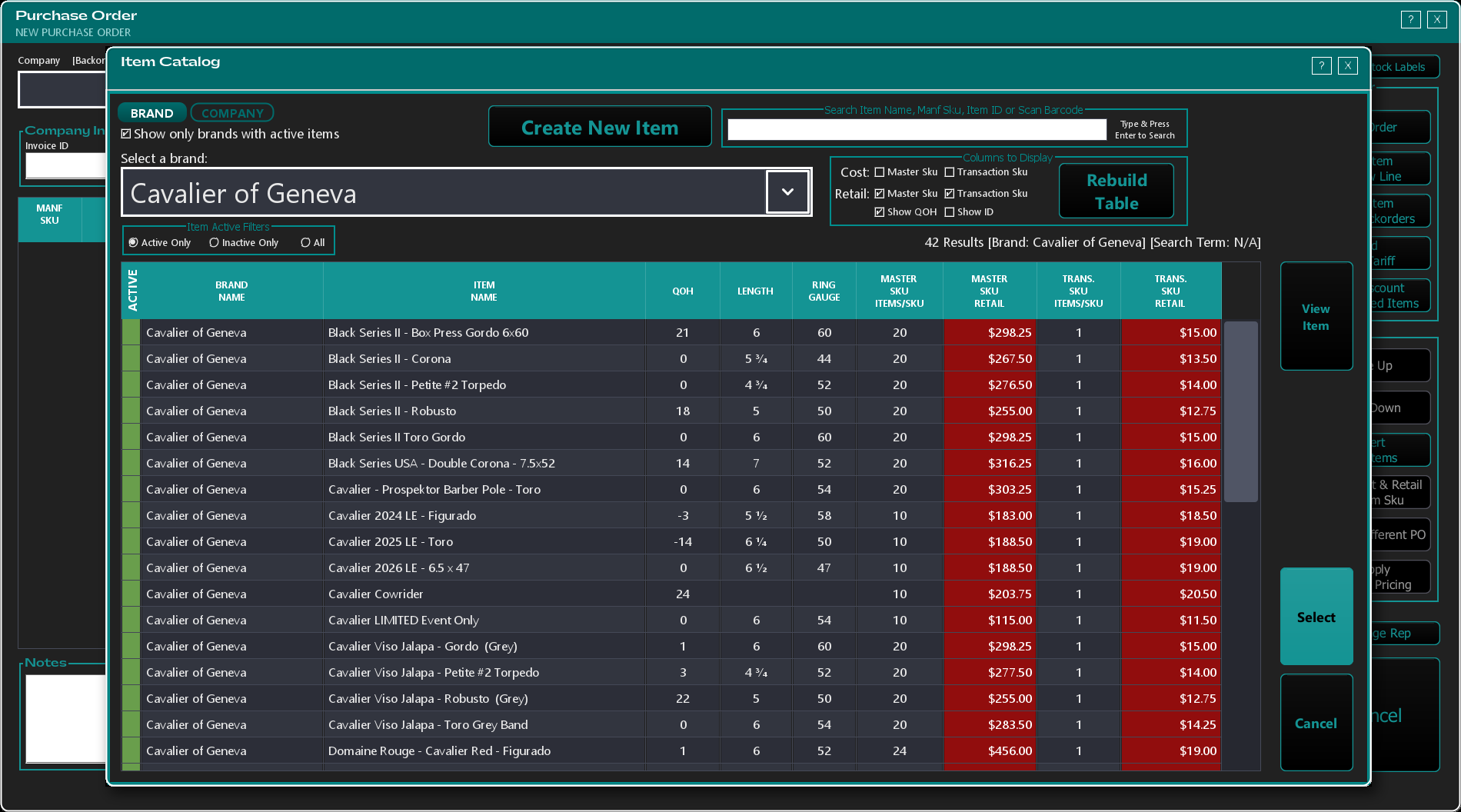Close the Item Catalog dialog

pyautogui.click(x=1347, y=66)
